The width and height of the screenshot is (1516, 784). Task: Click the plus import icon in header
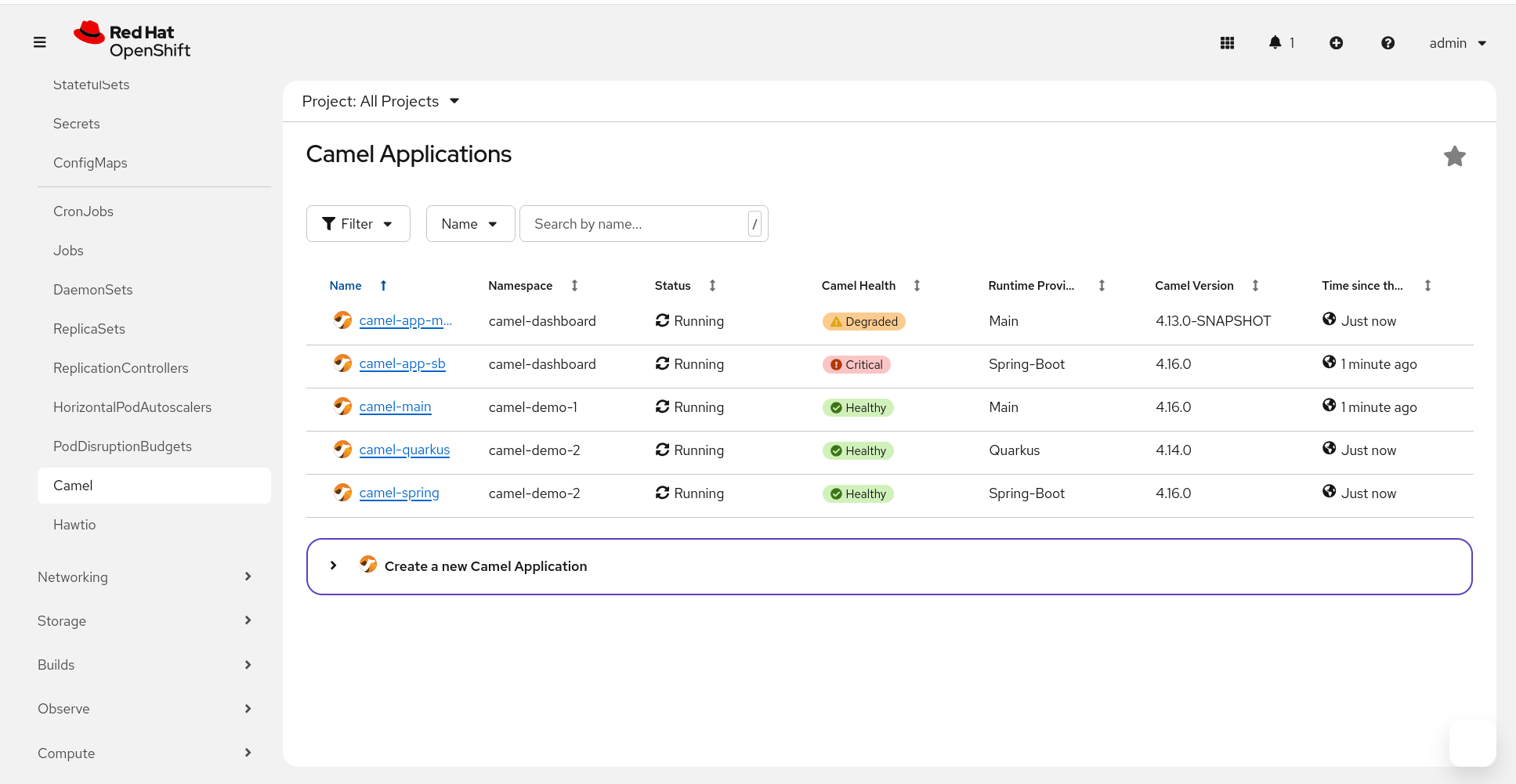[1336, 43]
